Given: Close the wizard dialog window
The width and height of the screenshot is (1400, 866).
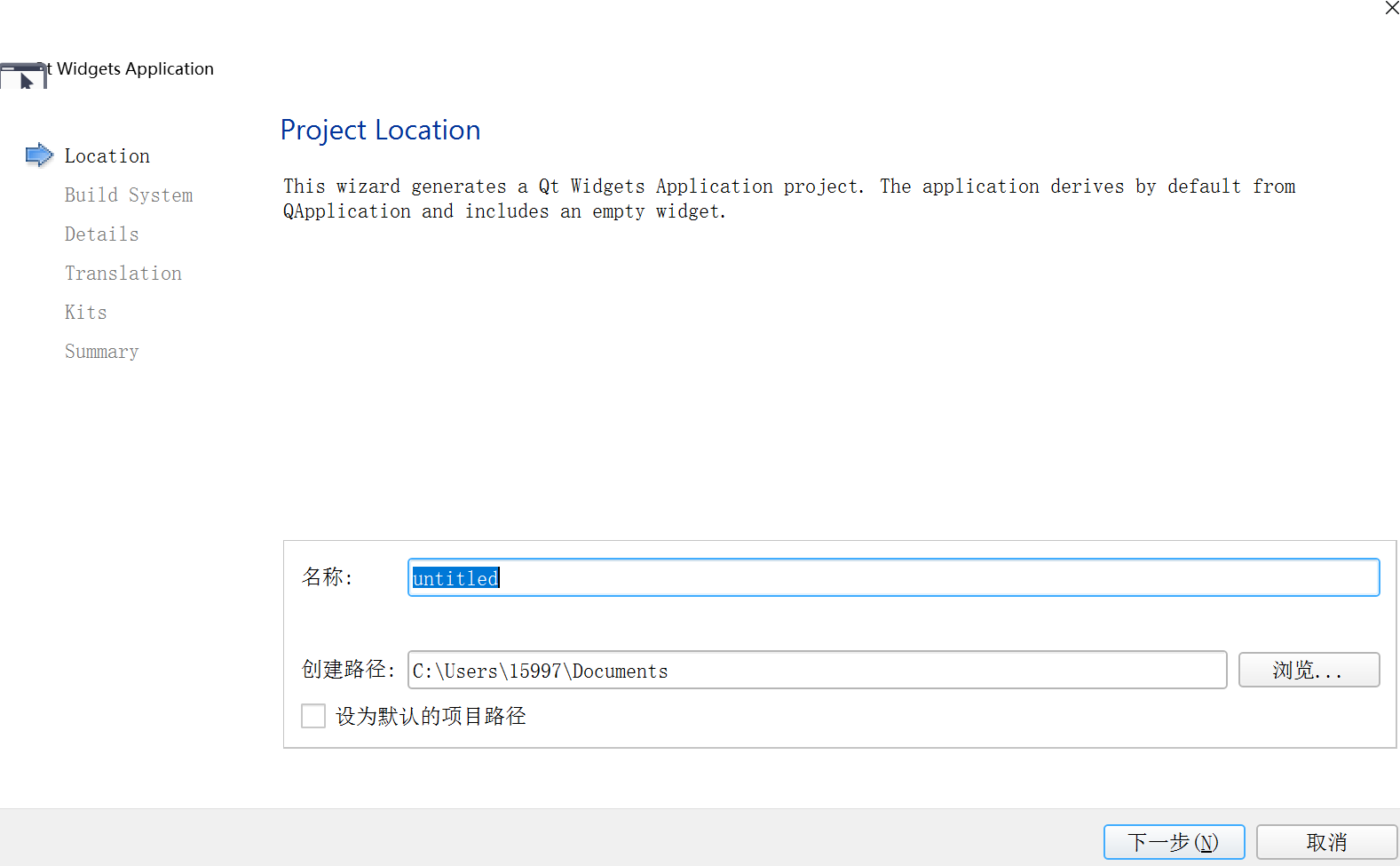Looking at the screenshot, I should tap(1391, 8).
